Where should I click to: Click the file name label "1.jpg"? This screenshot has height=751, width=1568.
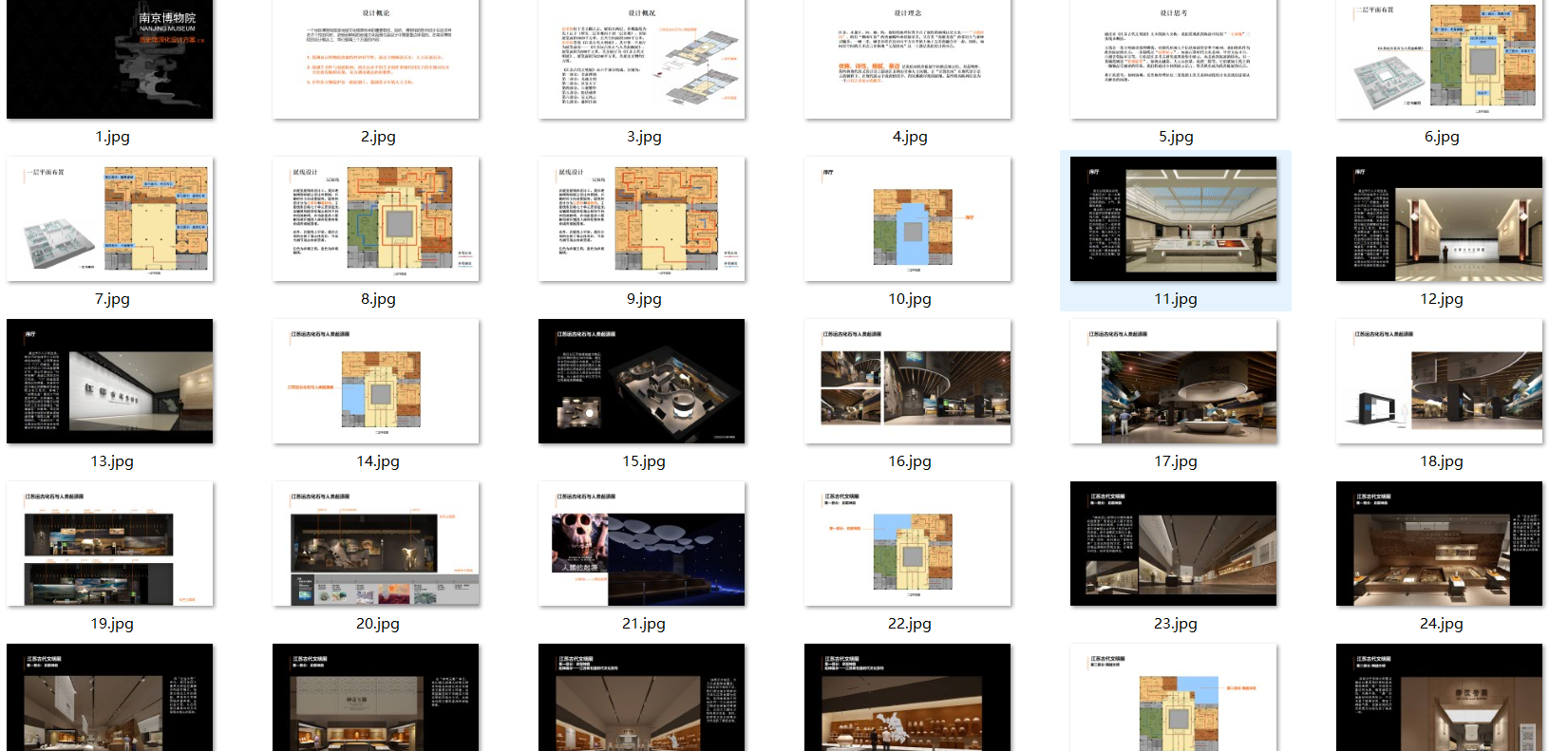point(112,137)
